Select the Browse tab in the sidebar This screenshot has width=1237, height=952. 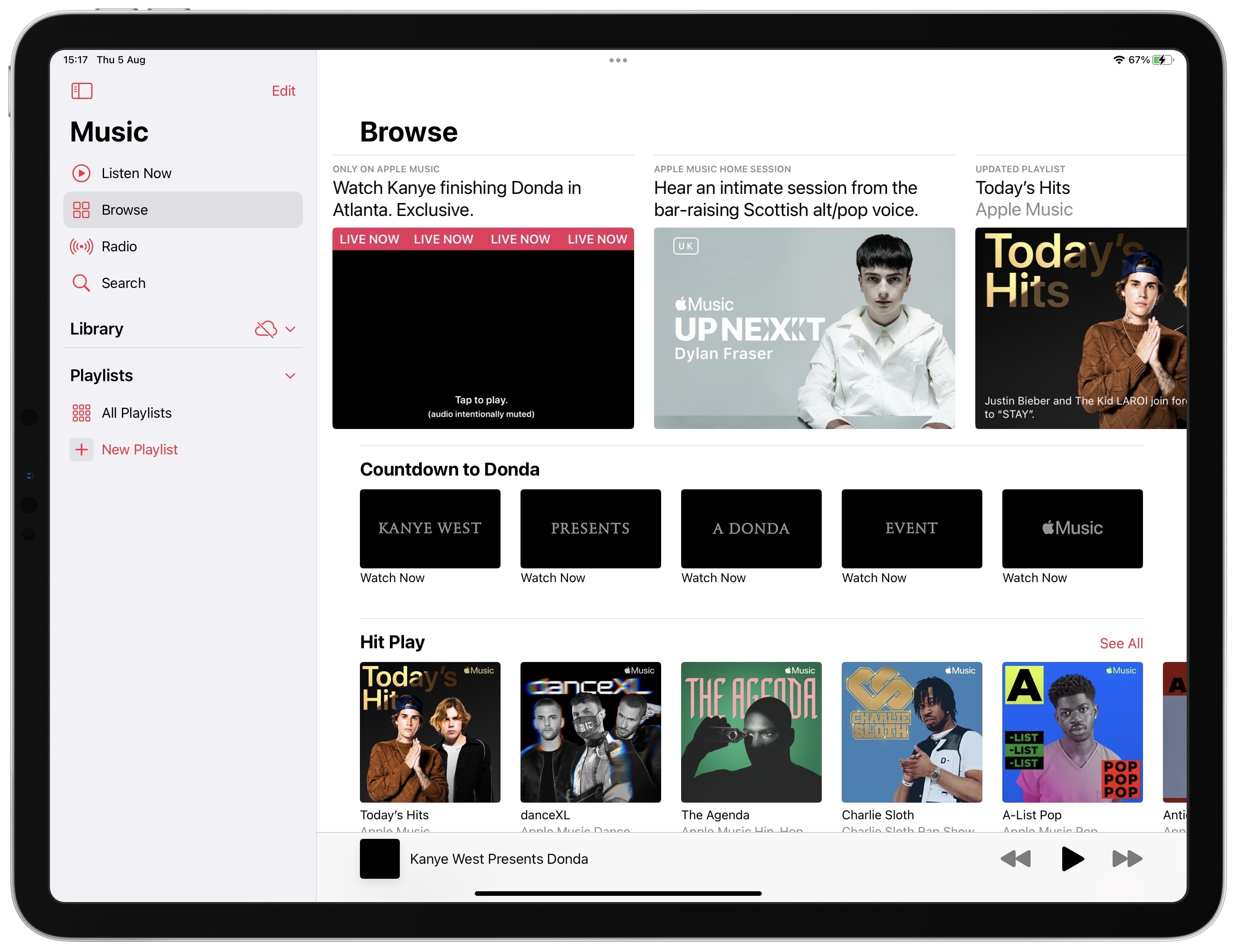coord(124,210)
